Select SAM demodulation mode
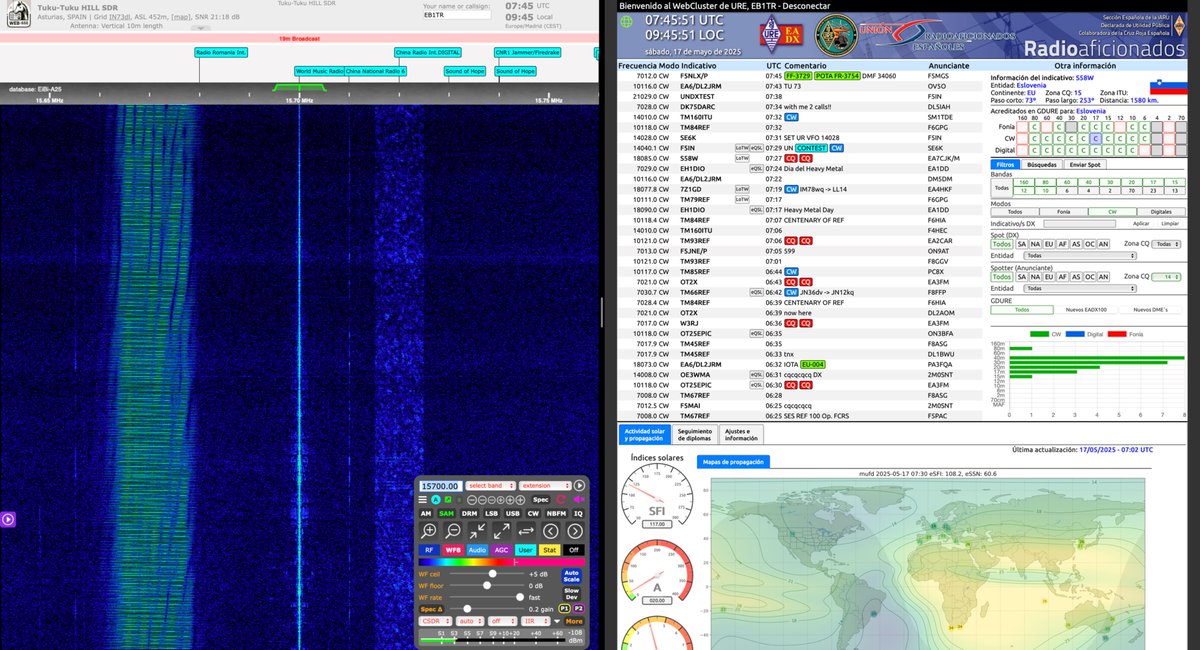The image size is (1200, 650). 447,514
